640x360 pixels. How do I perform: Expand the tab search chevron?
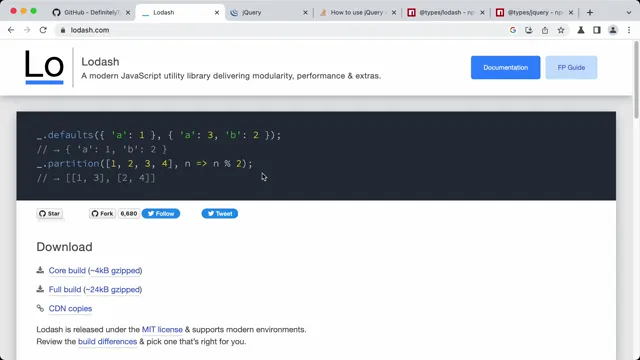(629, 12)
